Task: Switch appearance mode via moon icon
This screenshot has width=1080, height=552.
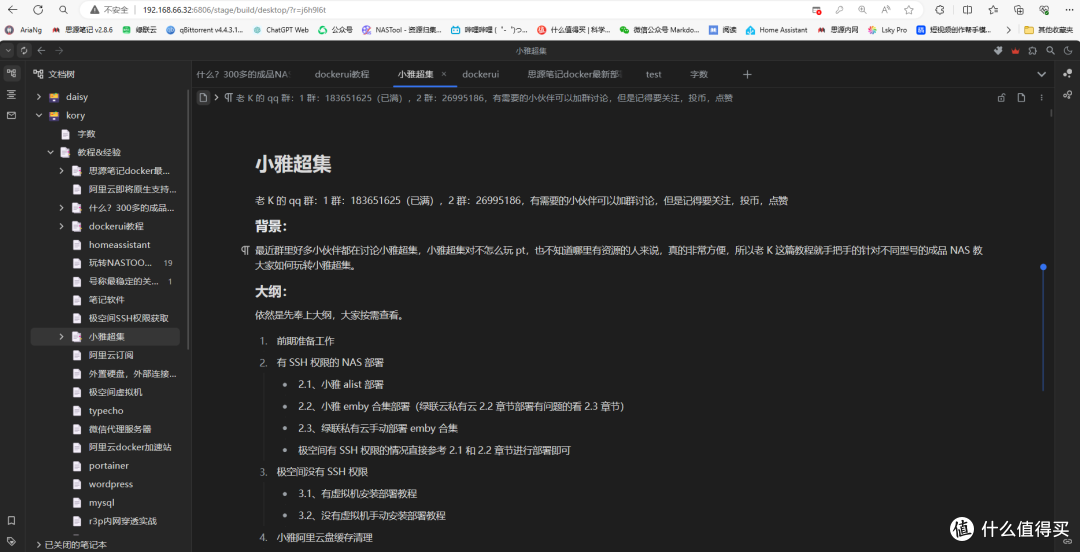Action: pos(1068,50)
